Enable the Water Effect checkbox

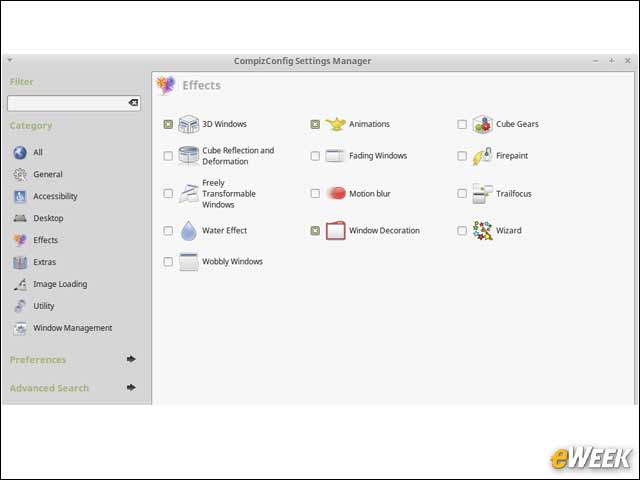click(x=168, y=231)
